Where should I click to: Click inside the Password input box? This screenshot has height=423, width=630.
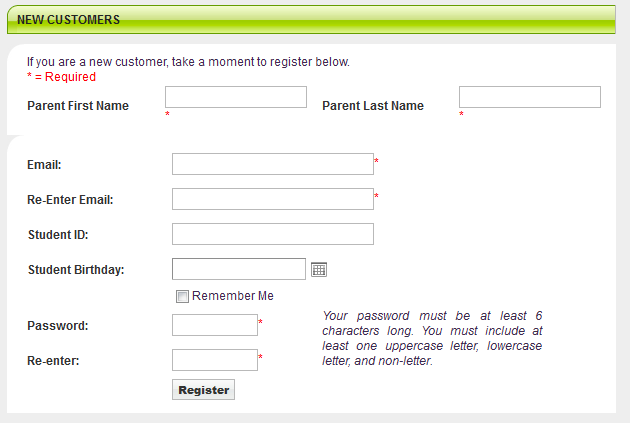point(215,325)
